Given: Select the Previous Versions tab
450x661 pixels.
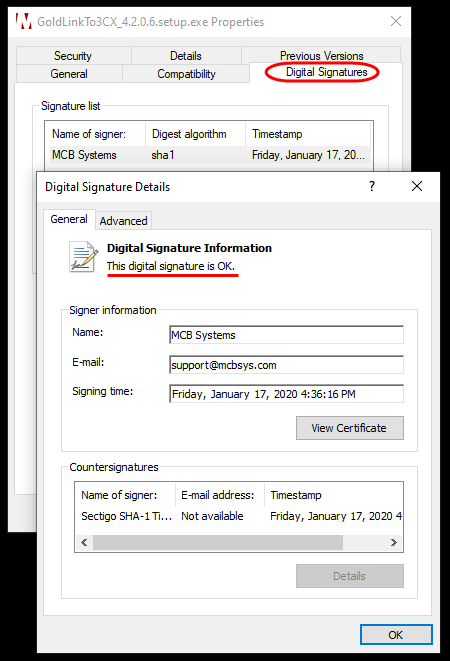Looking at the screenshot, I should [x=321, y=55].
